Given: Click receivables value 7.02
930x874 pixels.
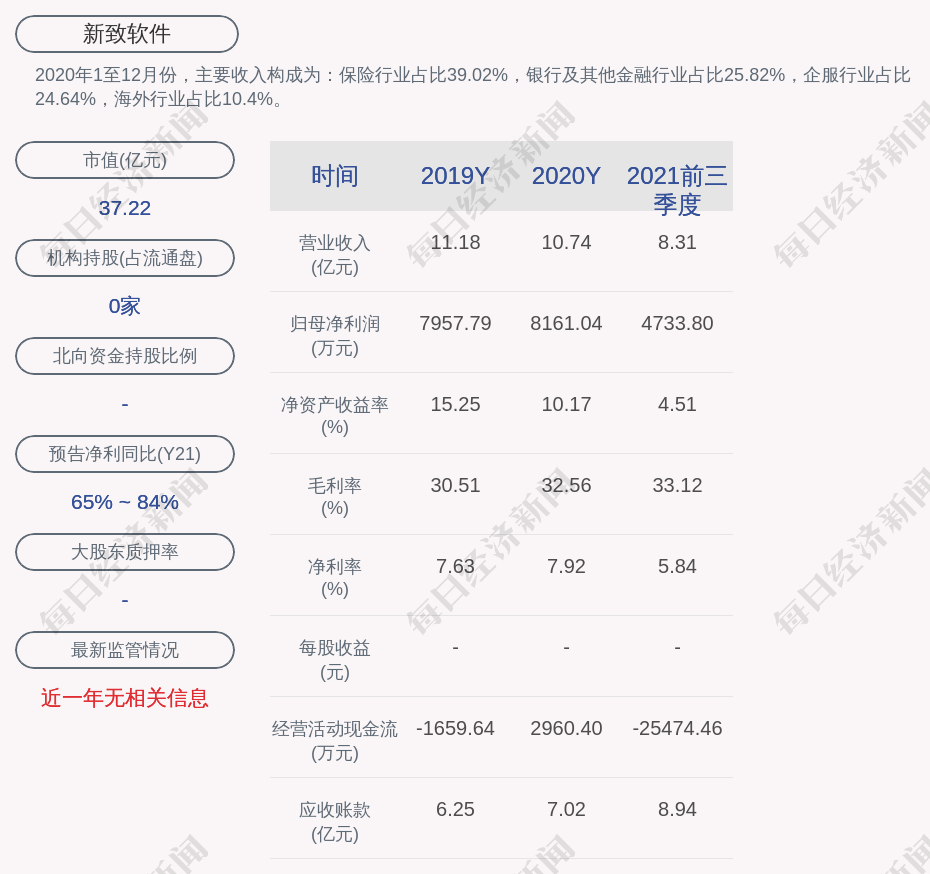Looking at the screenshot, I should [x=566, y=809].
